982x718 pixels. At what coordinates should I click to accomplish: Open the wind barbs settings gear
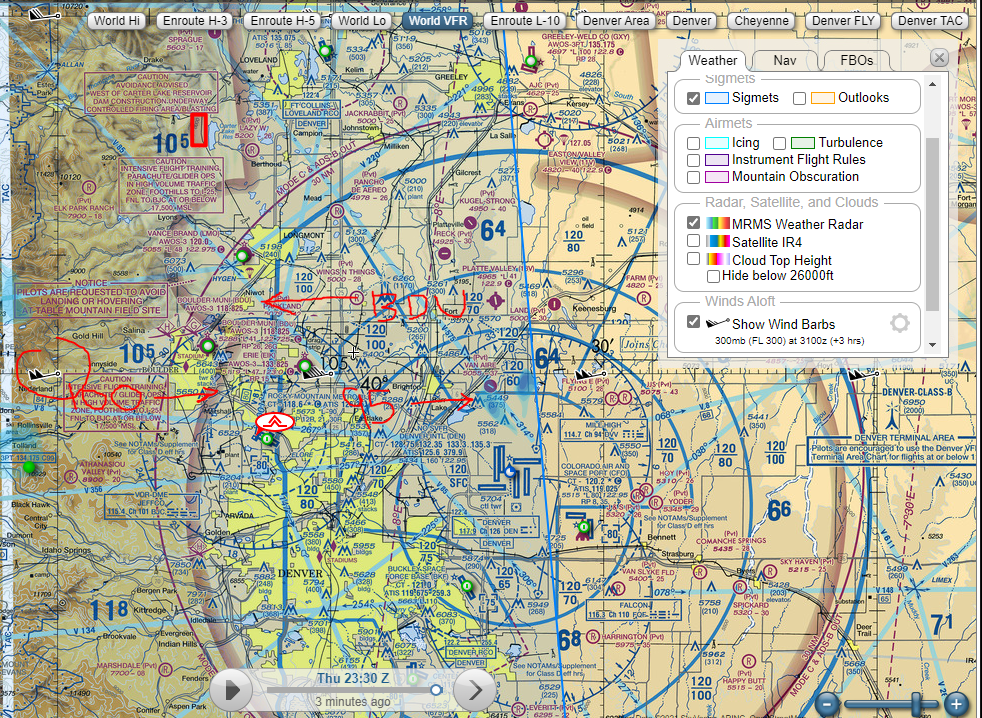(900, 323)
